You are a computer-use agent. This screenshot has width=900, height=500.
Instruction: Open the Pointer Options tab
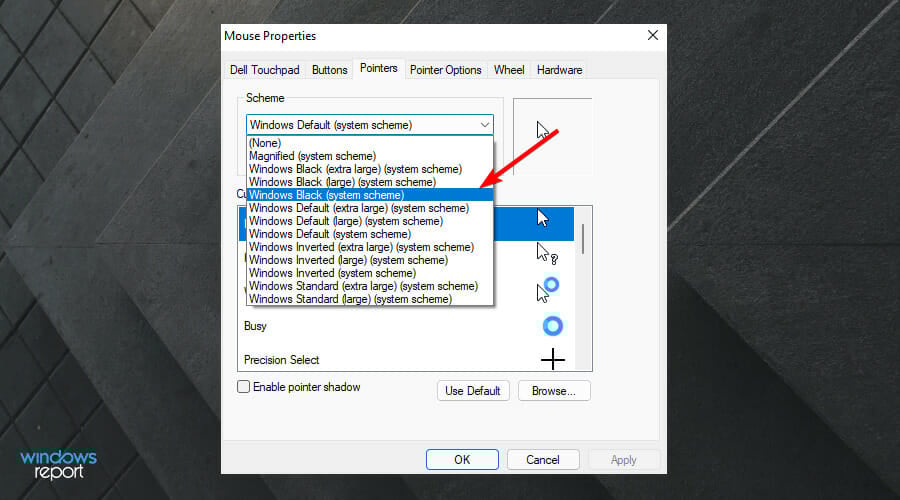[445, 70]
